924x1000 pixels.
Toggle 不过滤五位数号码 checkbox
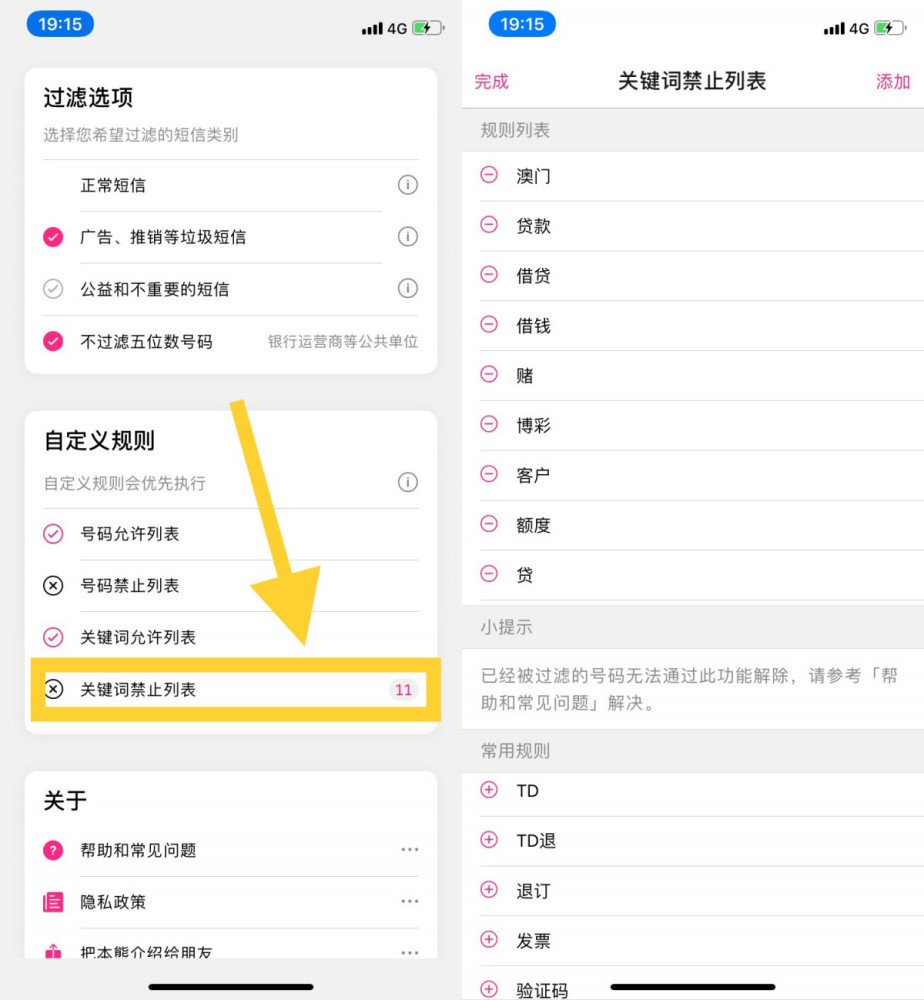[x=53, y=341]
